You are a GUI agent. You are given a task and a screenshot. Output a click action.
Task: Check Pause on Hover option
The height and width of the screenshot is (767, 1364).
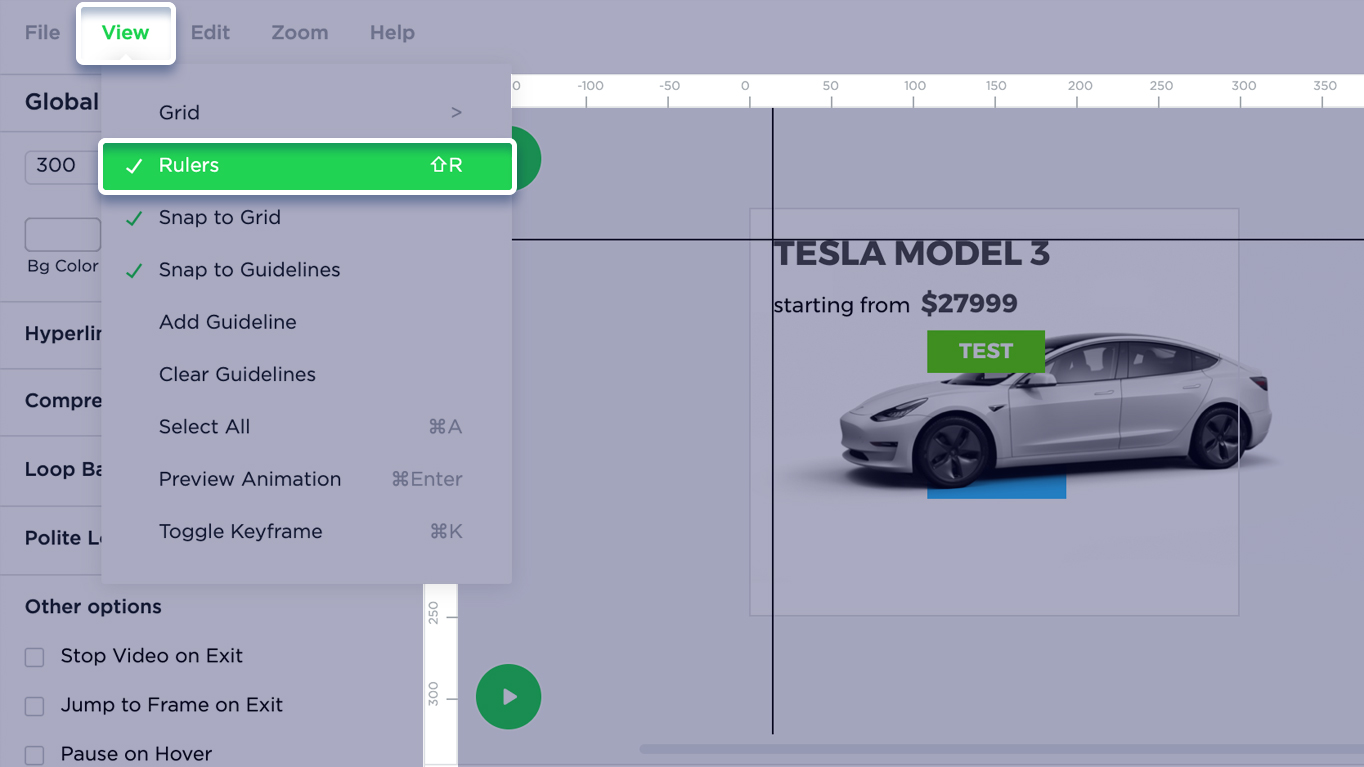pyautogui.click(x=35, y=755)
